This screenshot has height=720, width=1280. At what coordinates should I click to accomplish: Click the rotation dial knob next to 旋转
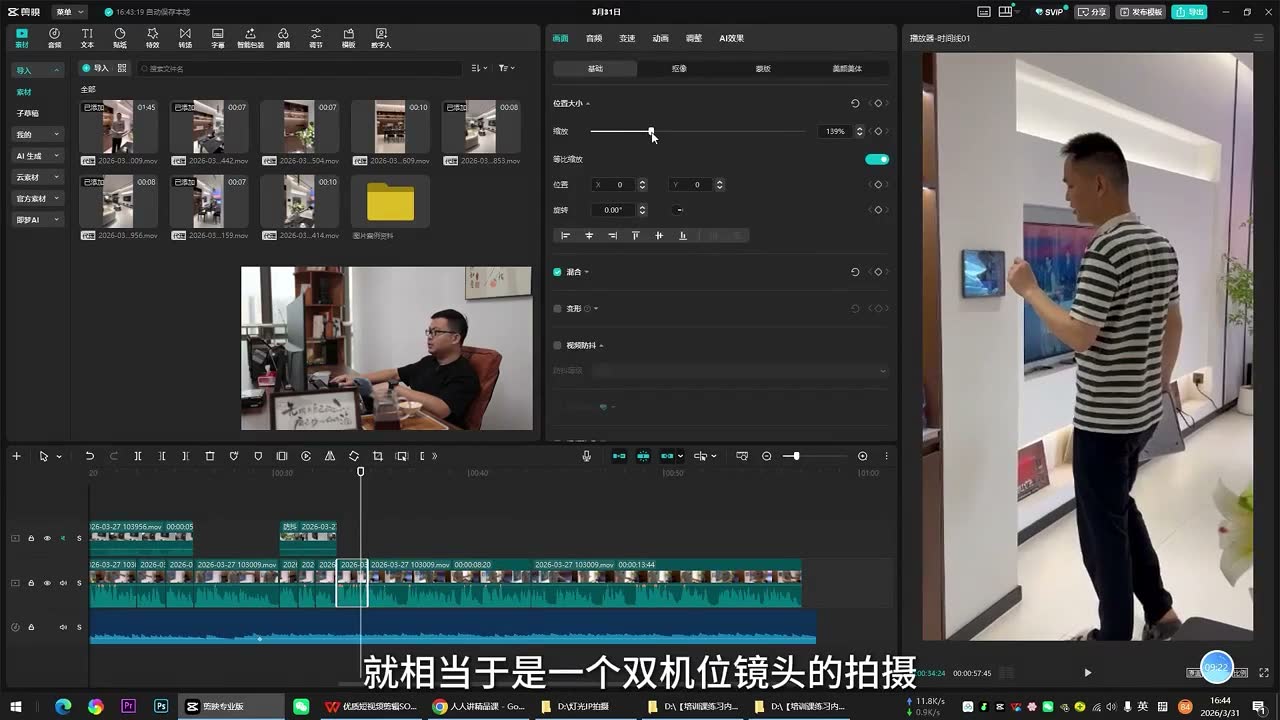tap(679, 210)
